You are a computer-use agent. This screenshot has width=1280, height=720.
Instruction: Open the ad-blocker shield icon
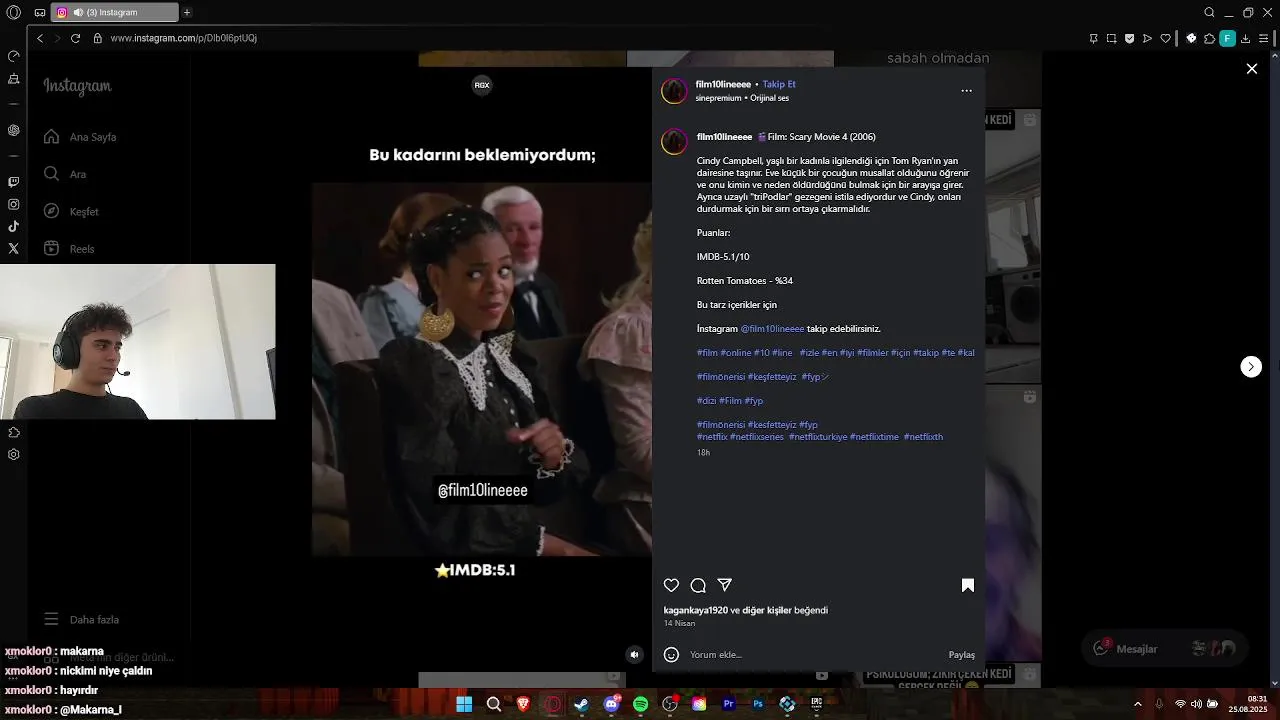pos(1129,38)
